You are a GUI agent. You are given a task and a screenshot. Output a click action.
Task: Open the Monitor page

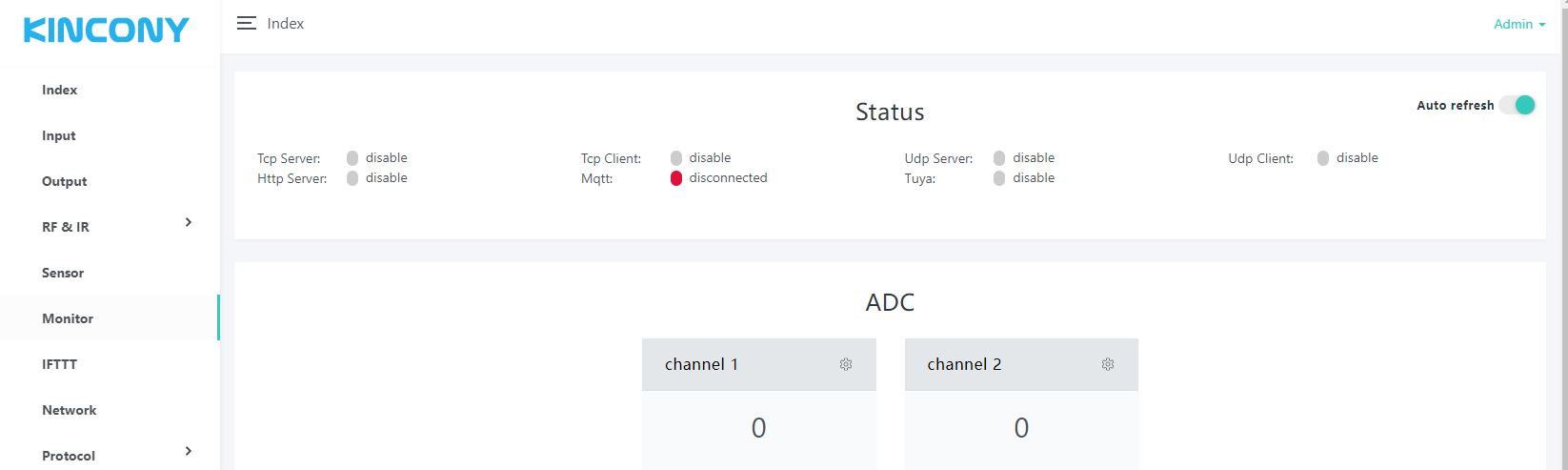(68, 319)
